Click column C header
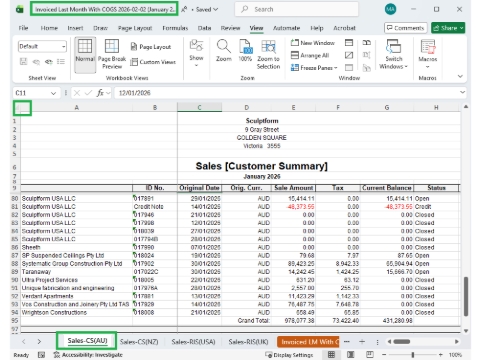This screenshot has height=360, width=480. (x=199, y=107)
